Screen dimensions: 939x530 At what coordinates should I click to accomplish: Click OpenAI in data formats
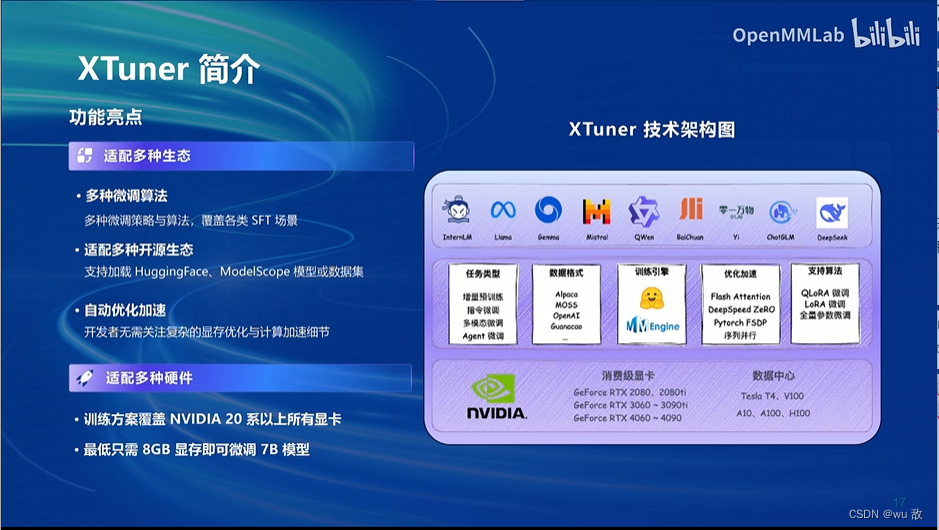[x=566, y=316]
